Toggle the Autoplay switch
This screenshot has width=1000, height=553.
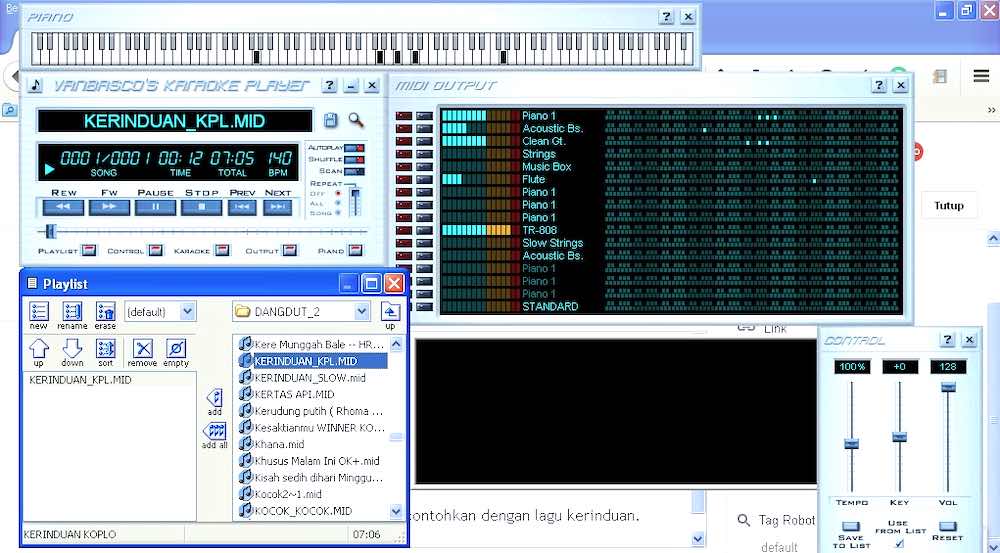tap(354, 148)
